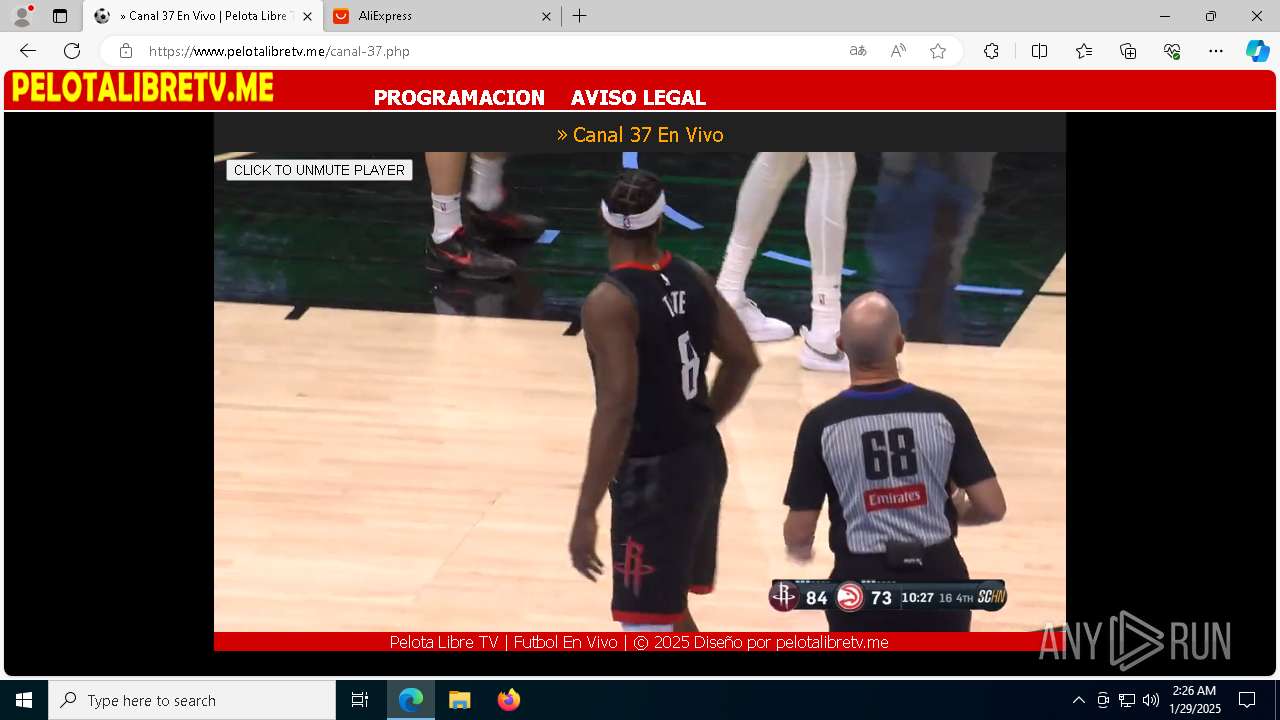Click the PELOTALIBRETV.ME site logo

142,88
